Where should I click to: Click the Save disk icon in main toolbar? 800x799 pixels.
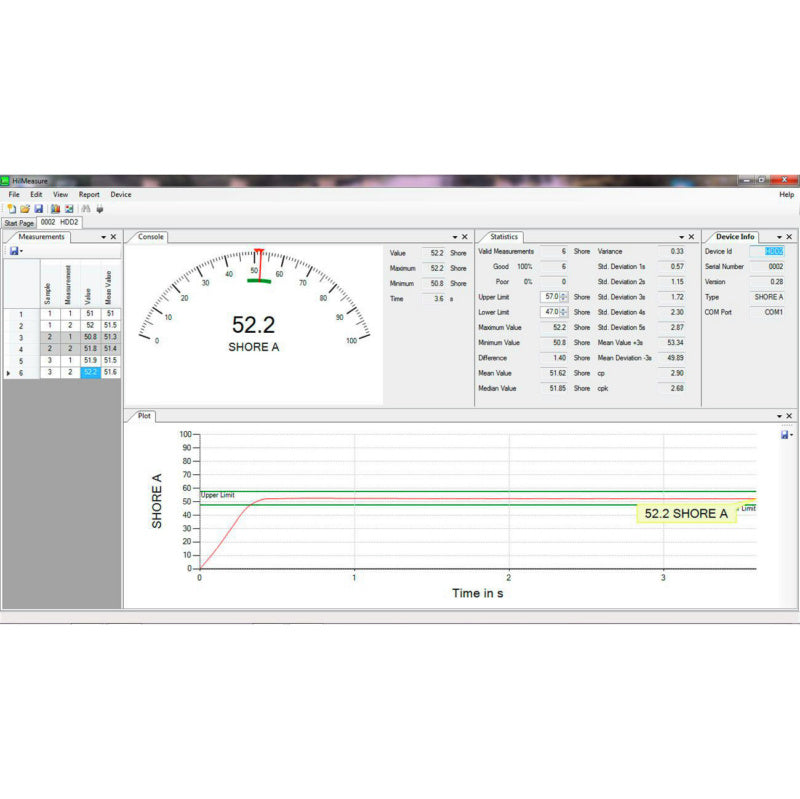38,208
